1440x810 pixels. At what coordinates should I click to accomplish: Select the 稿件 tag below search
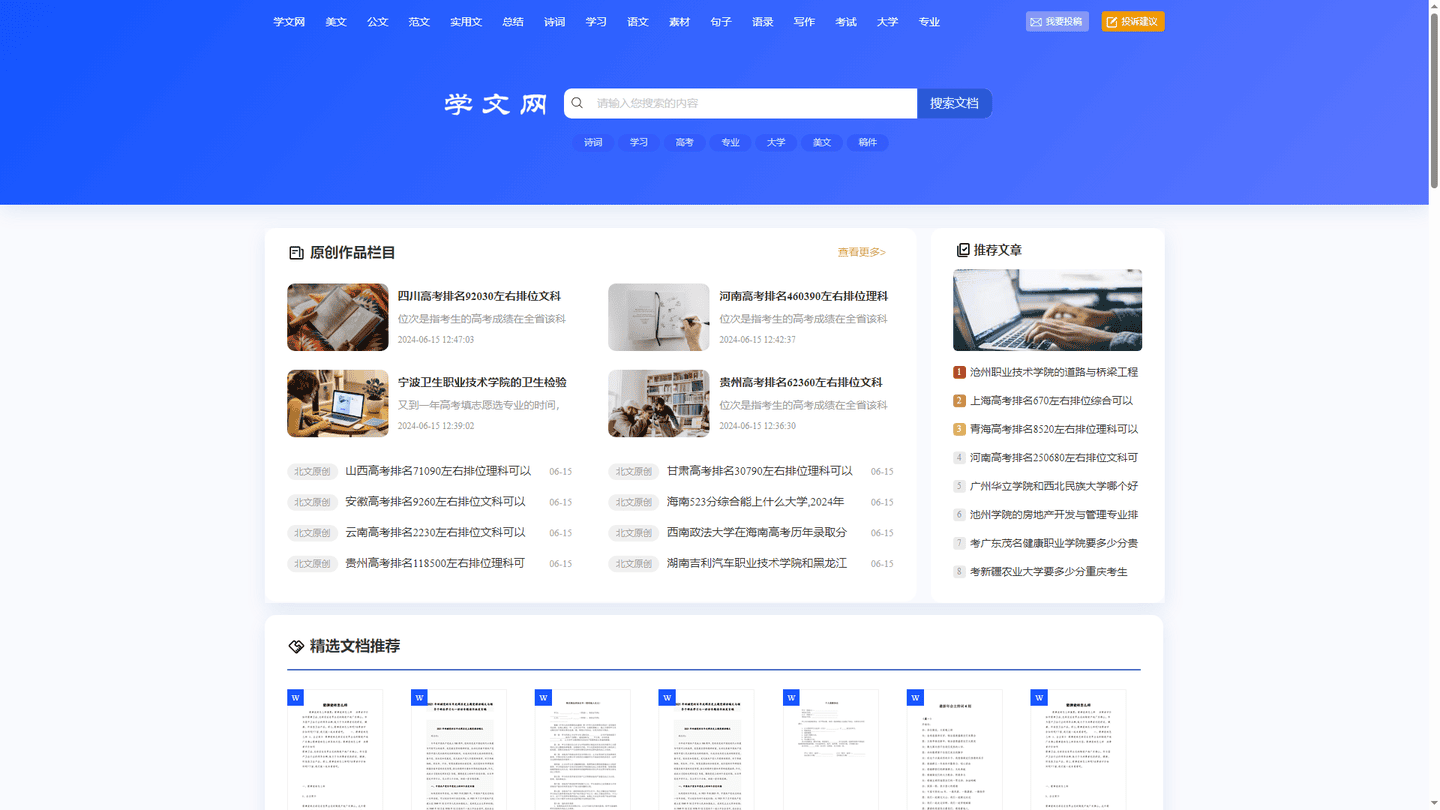[x=868, y=142]
